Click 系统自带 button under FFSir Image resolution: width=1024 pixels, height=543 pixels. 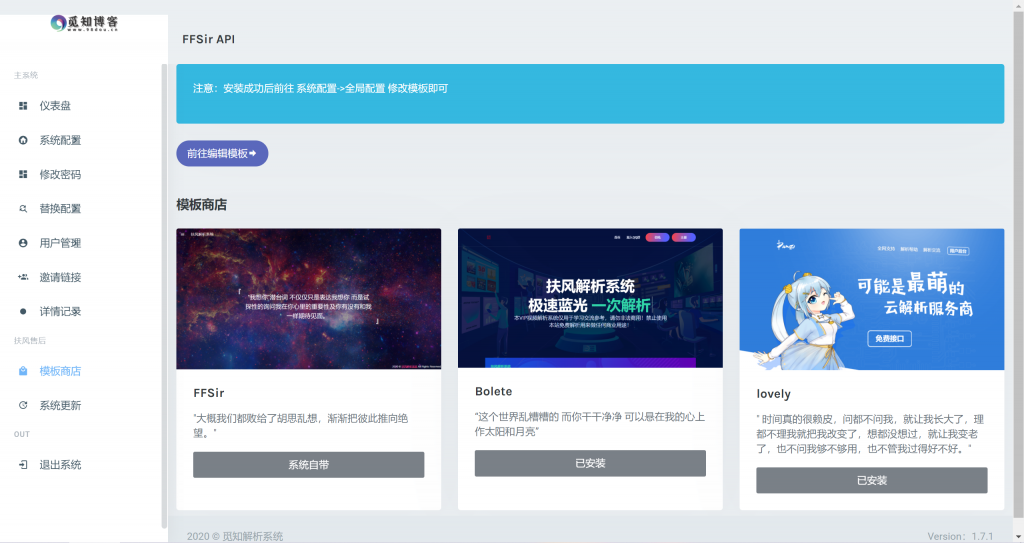tap(308, 465)
